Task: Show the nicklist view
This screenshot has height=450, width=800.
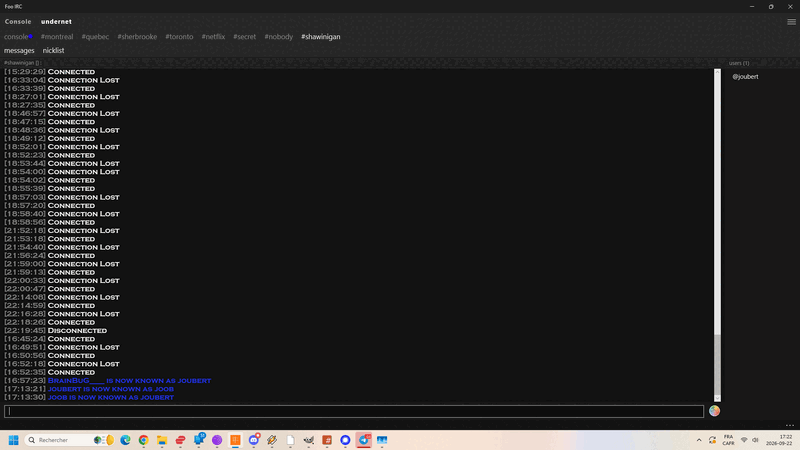Action: click(54, 51)
